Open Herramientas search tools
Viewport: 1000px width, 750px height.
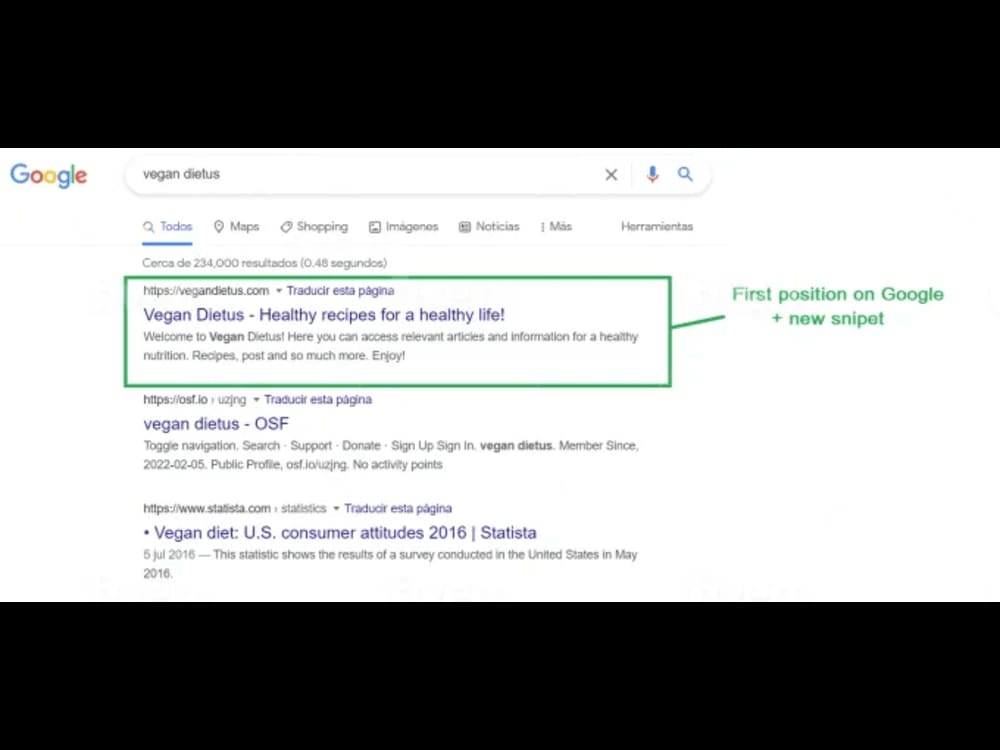tap(657, 226)
